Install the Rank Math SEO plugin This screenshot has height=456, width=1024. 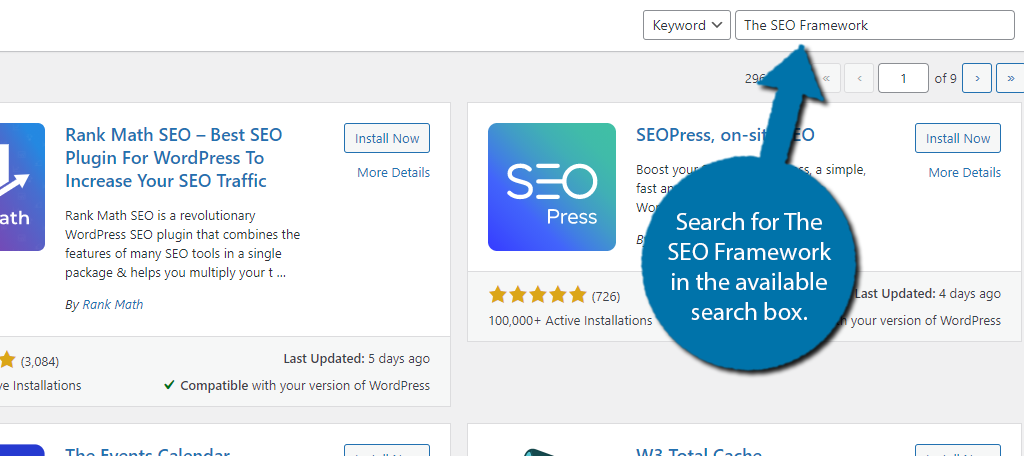(x=387, y=139)
